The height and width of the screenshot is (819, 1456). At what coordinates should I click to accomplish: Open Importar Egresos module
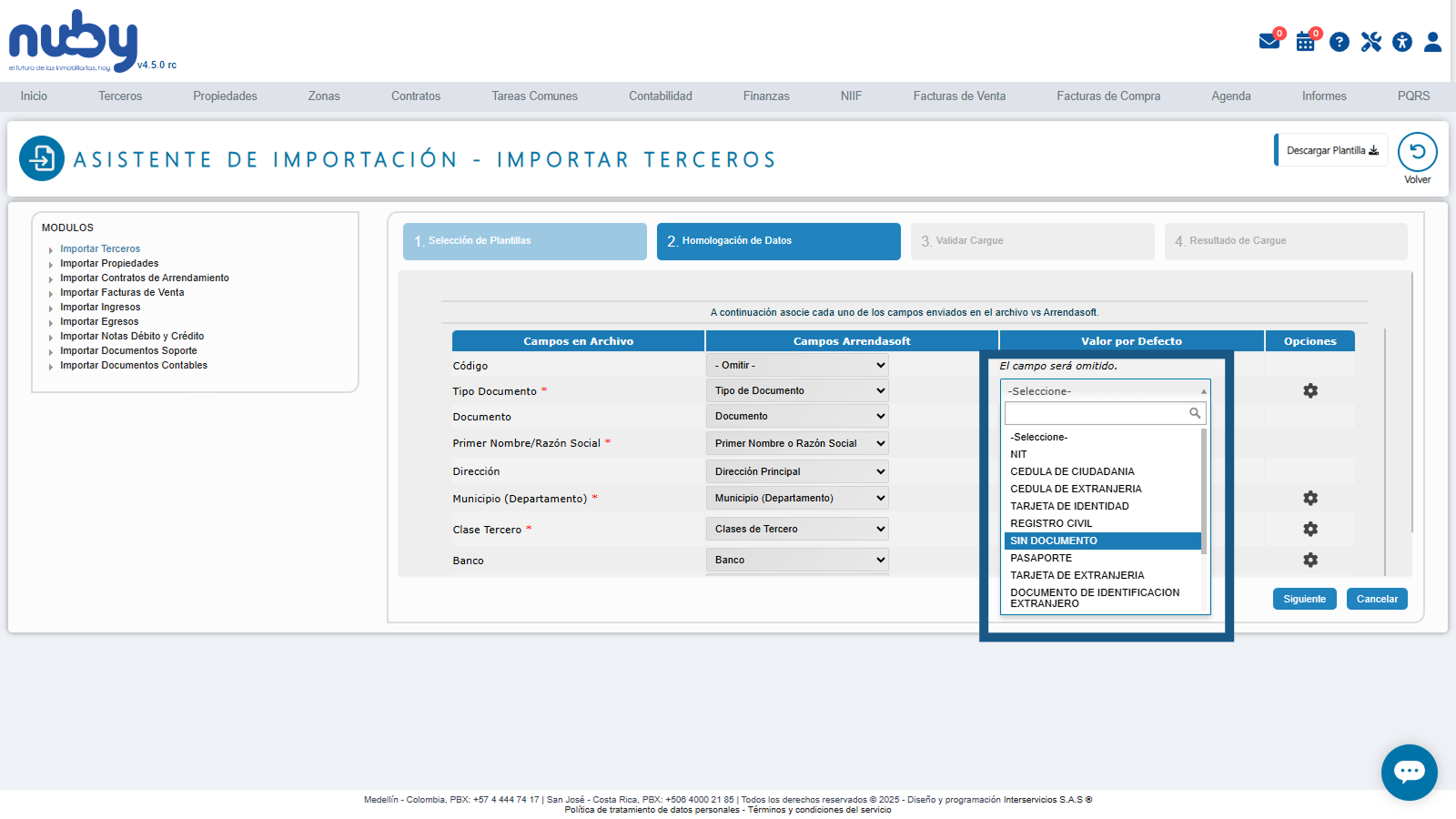[x=99, y=321]
